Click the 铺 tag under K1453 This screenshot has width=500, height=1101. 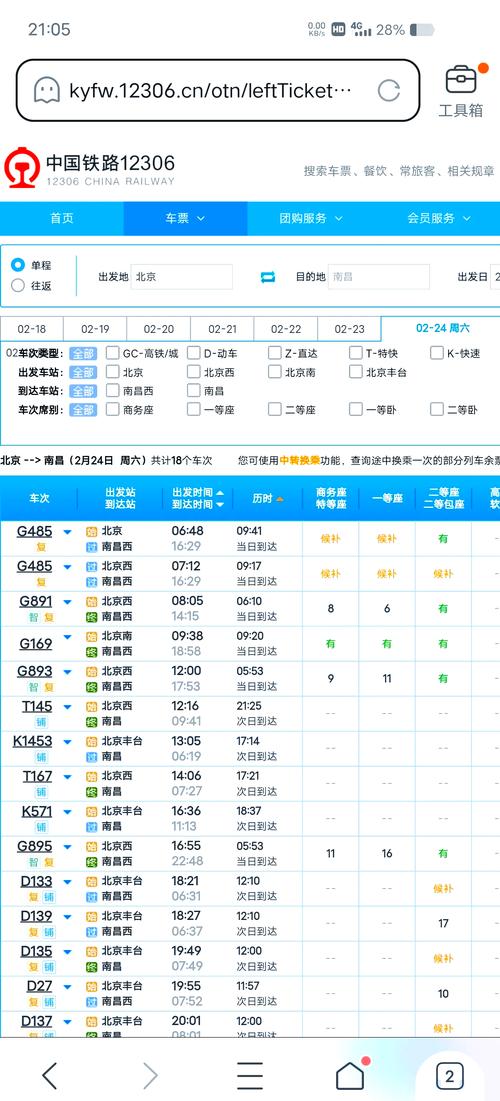pyautogui.click(x=41, y=758)
